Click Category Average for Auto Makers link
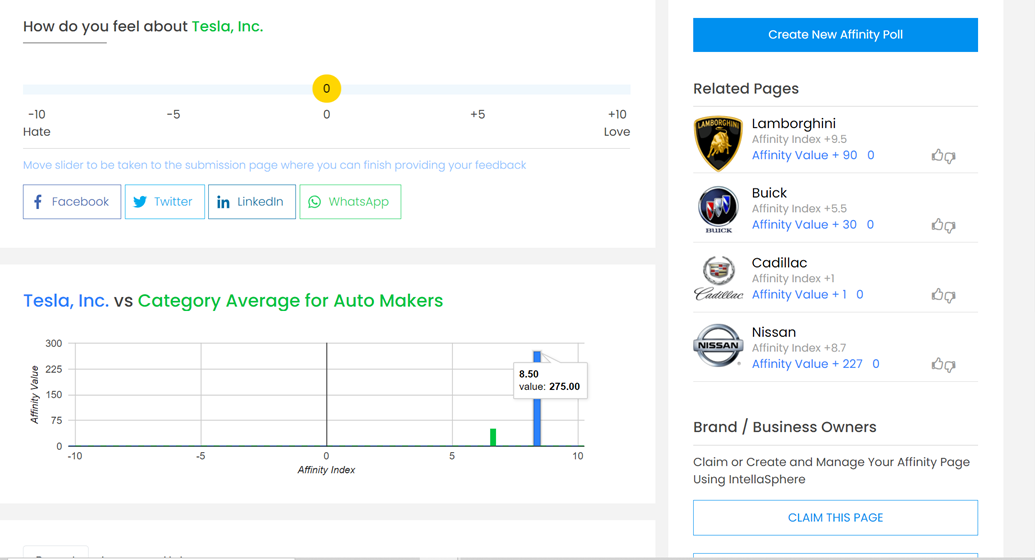The image size is (1035, 560). 290,301
